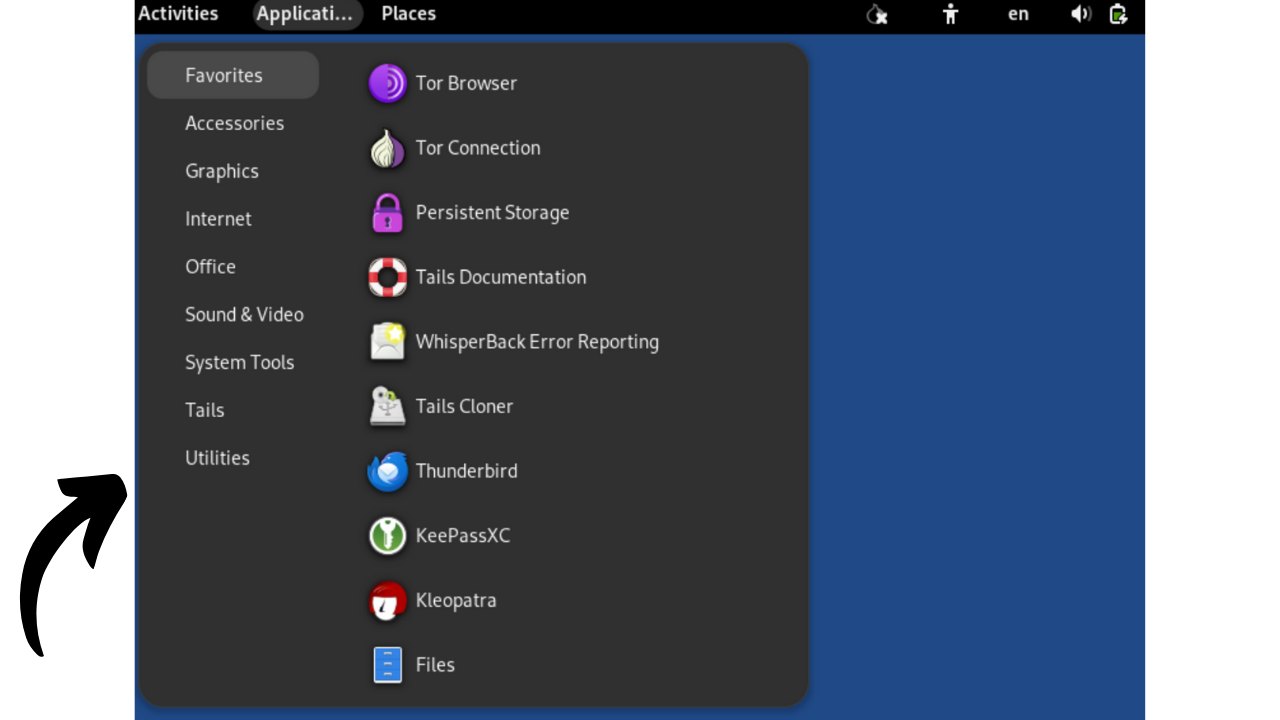1280x720 pixels.
Task: Select the Favorites category
Action: pos(233,75)
